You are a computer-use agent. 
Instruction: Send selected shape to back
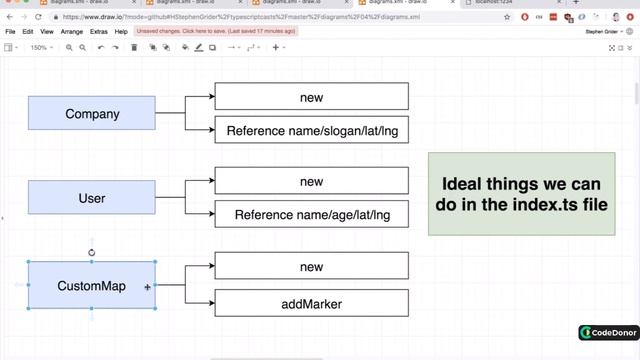(x=166, y=48)
